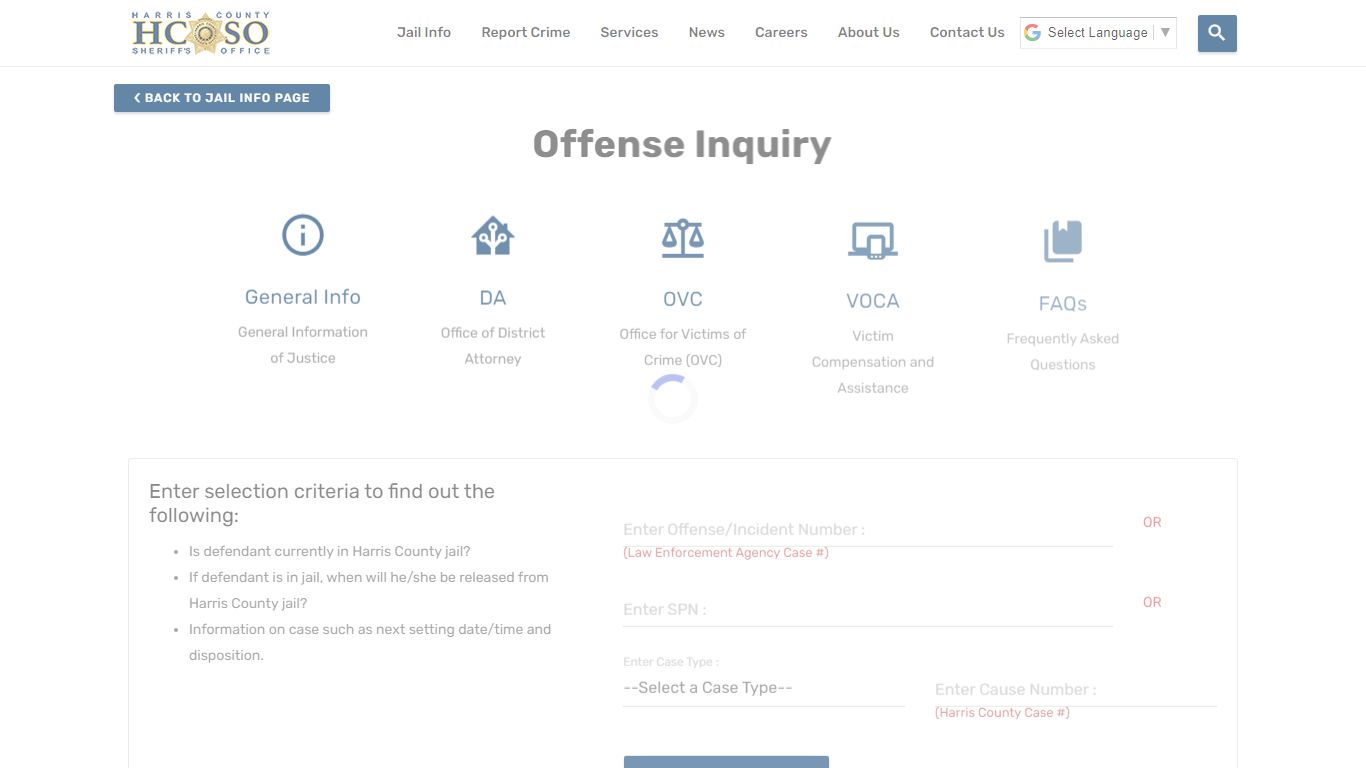
Task: Click the FAQs book icon
Action: (1062, 240)
